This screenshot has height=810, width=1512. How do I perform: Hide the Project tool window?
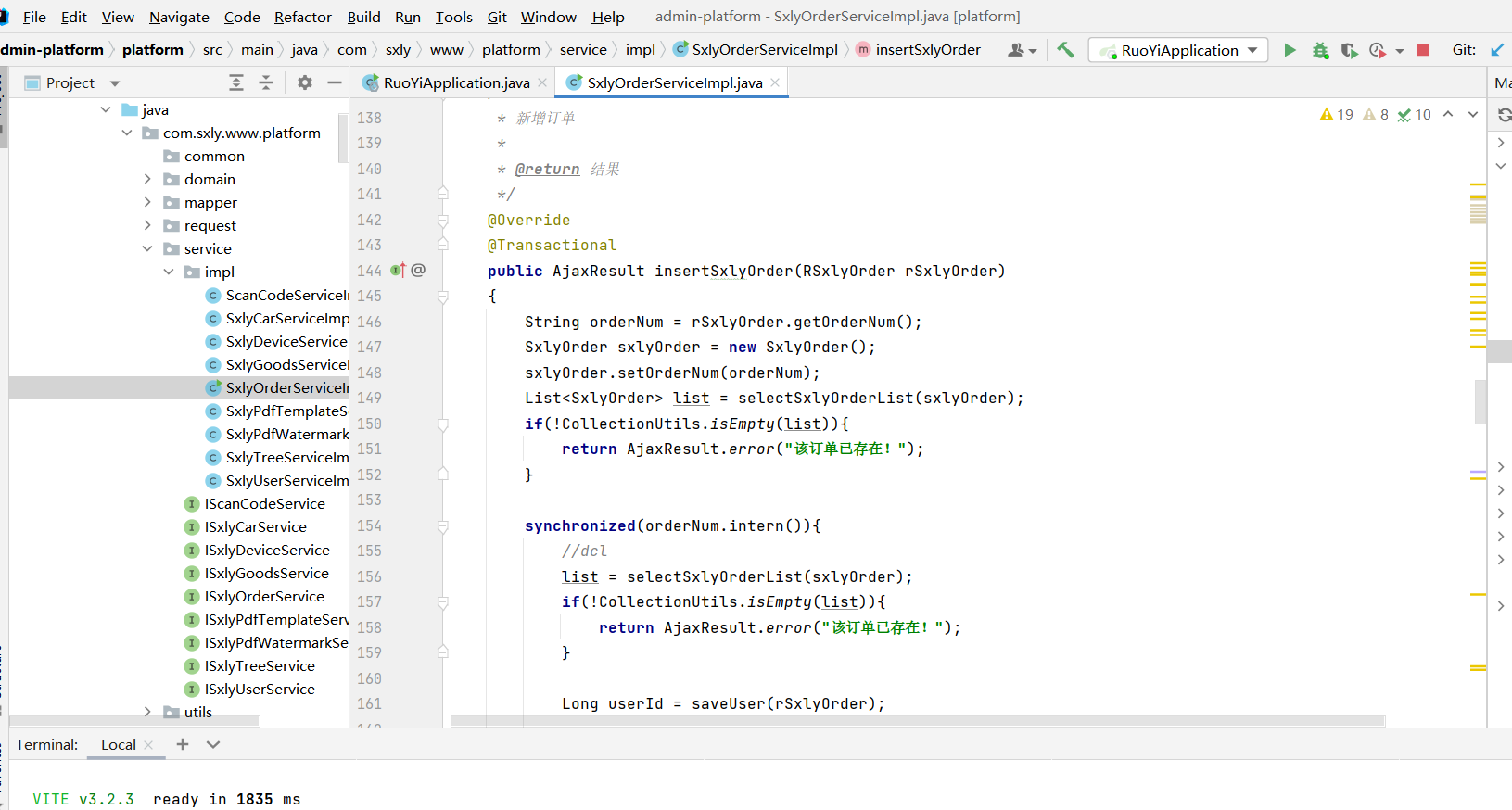tap(335, 82)
